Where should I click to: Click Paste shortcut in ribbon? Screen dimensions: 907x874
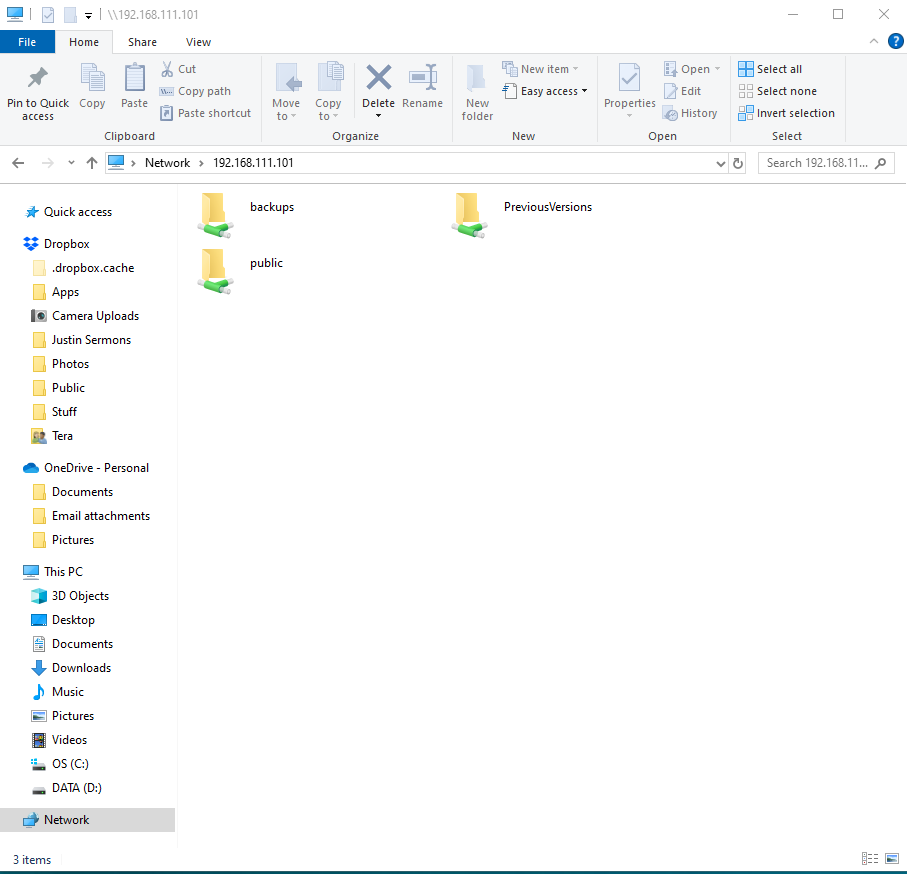pos(205,113)
